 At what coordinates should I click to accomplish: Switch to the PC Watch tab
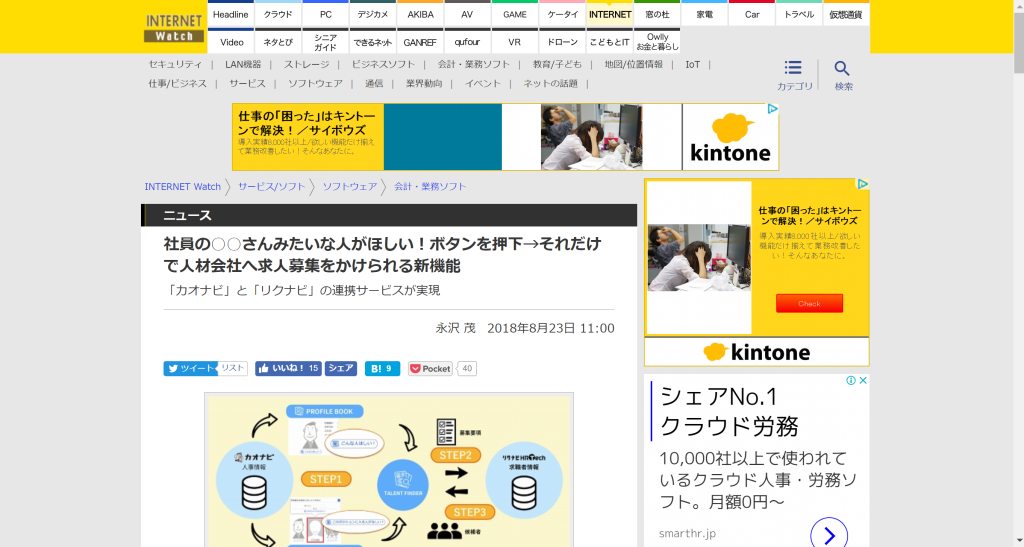(325, 14)
